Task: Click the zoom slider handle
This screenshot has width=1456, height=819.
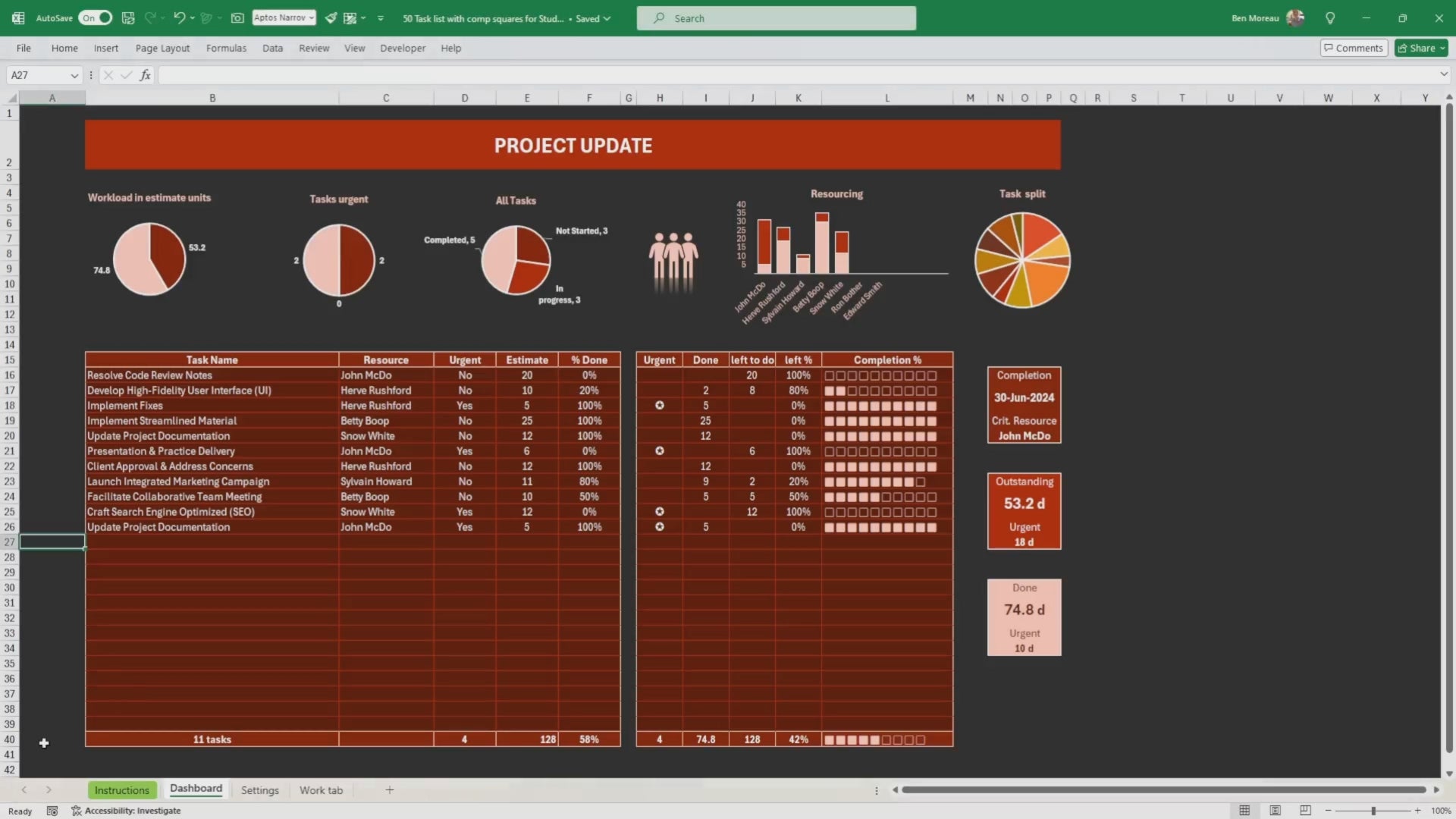Action: pos(1373,811)
